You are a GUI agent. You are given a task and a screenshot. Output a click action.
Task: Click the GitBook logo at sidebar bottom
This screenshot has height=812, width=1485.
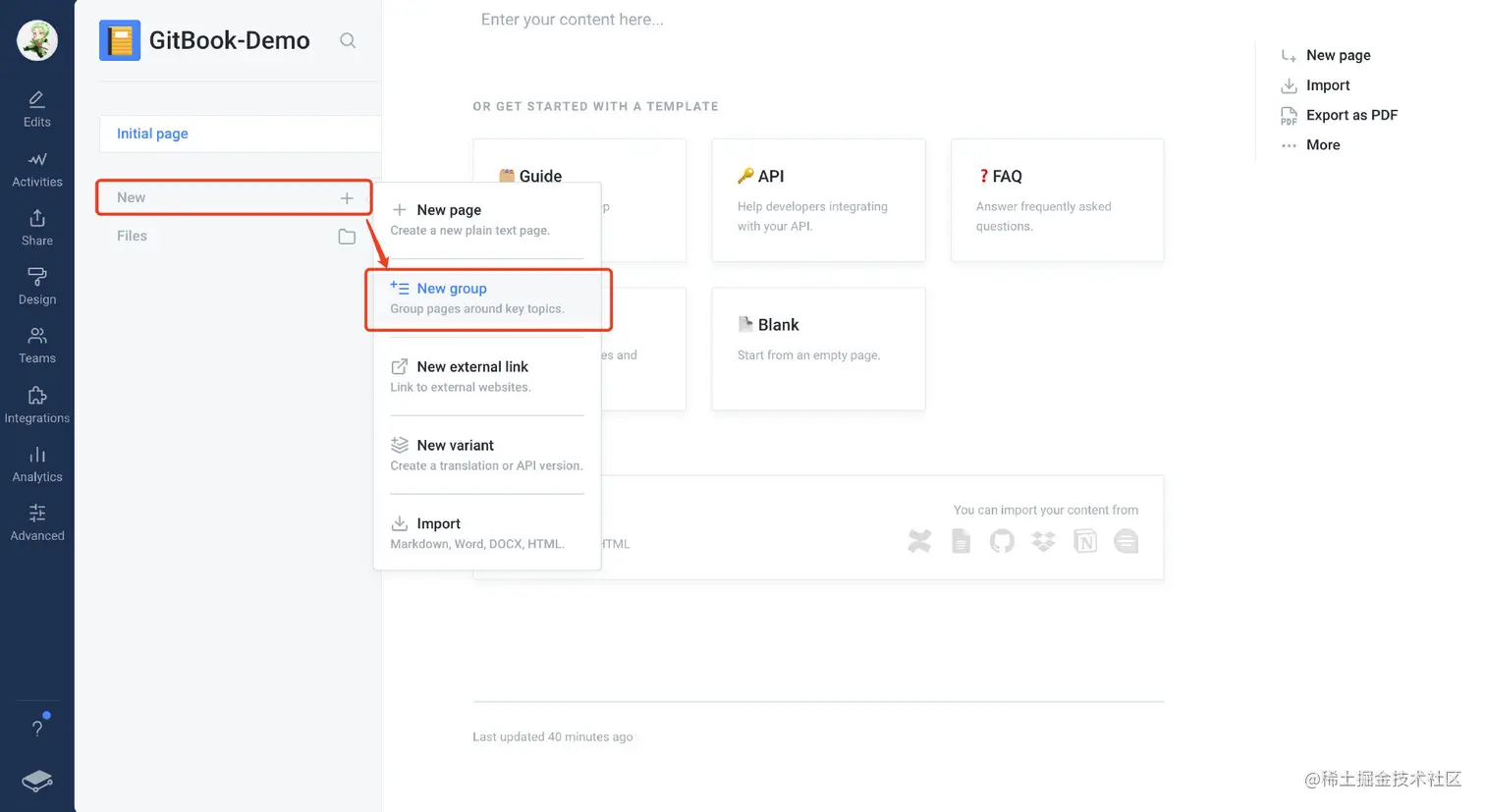[37, 781]
